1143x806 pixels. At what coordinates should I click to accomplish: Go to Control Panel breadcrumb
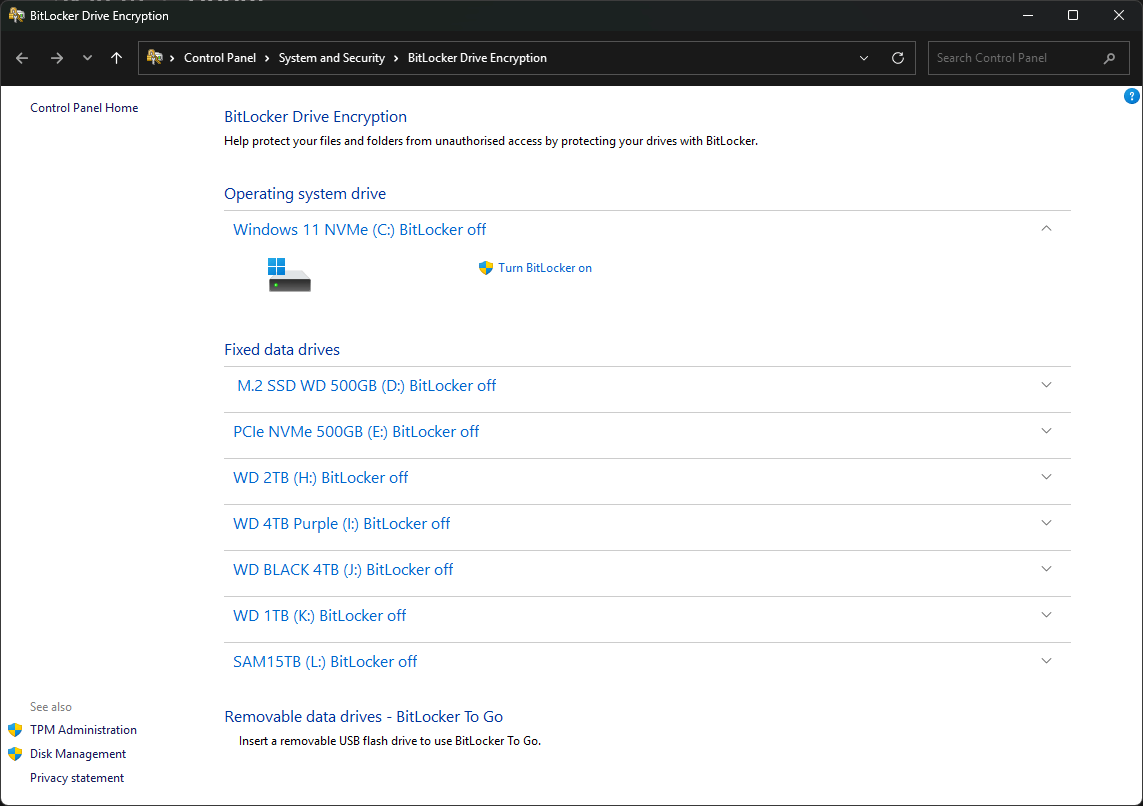pos(220,58)
